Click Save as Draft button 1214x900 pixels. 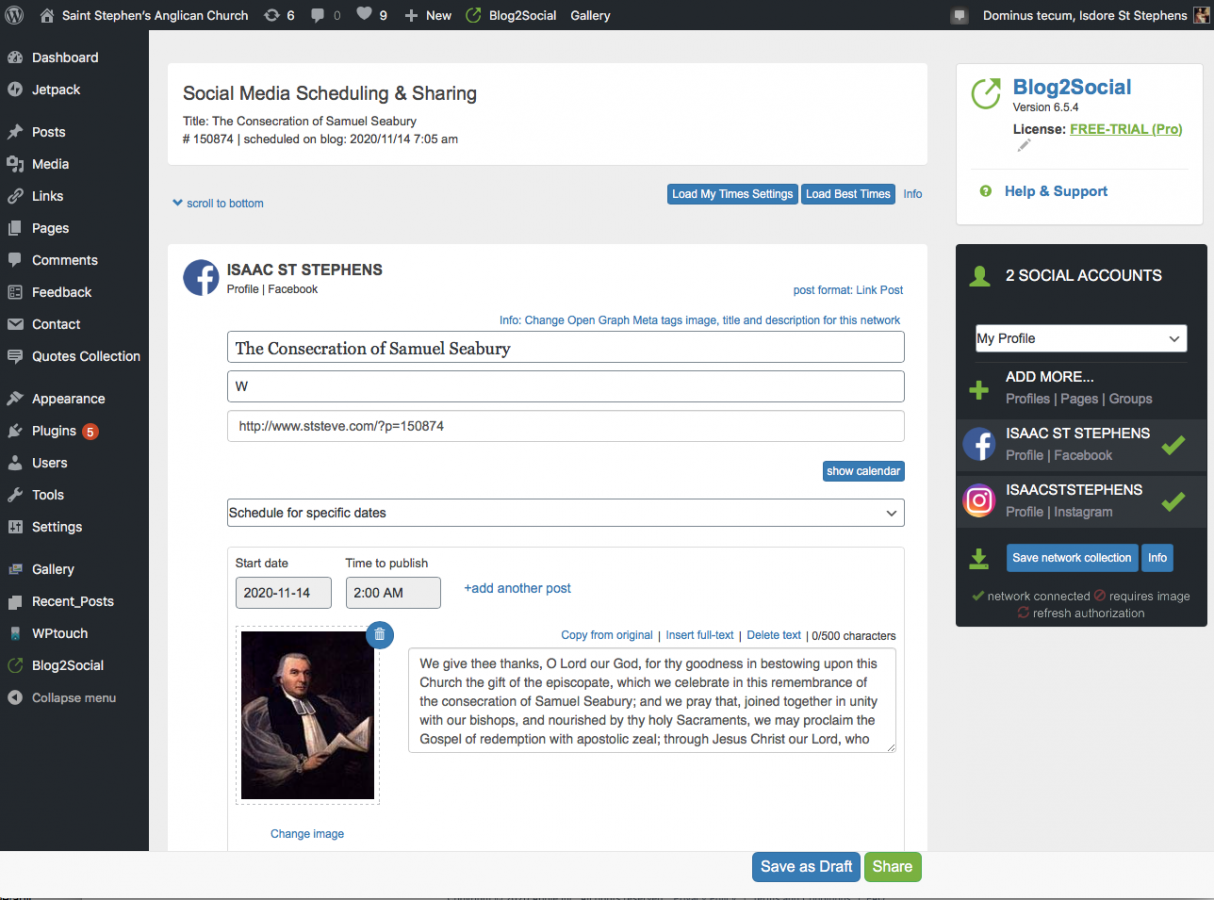click(806, 867)
